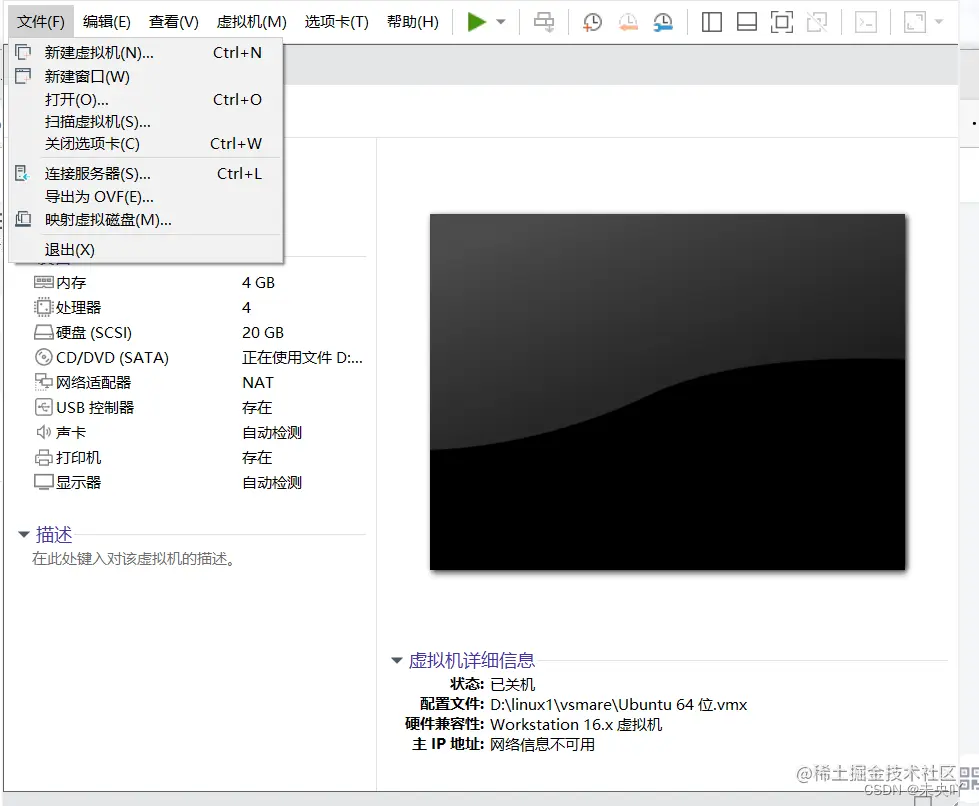This screenshot has height=806, width=979.
Task: Open the 选项卡(T) menu
Action: click(x=337, y=22)
